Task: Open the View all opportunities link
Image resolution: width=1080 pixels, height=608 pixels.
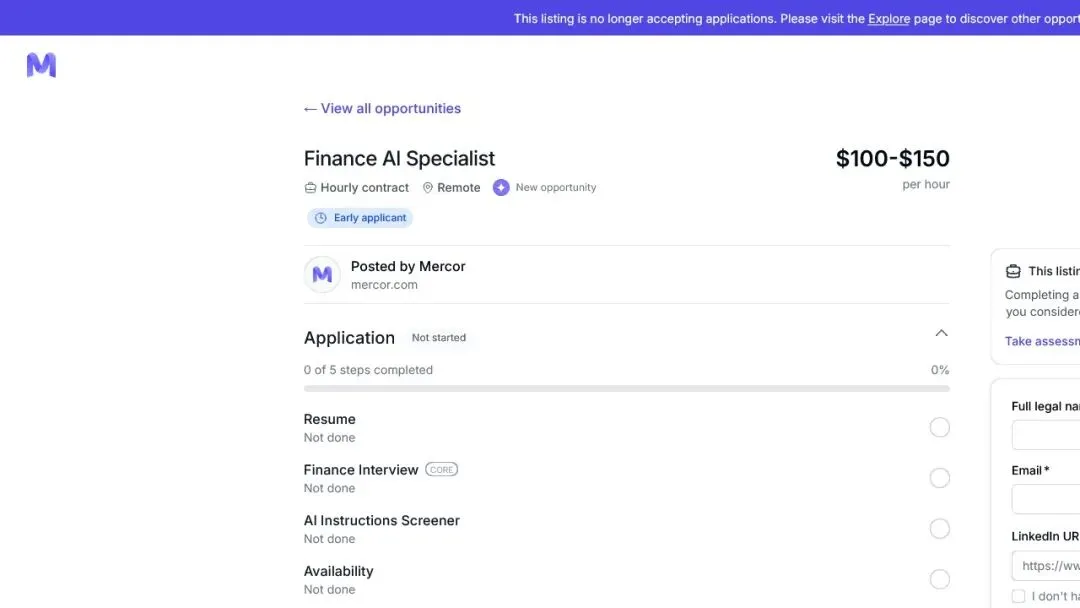Action: click(382, 108)
